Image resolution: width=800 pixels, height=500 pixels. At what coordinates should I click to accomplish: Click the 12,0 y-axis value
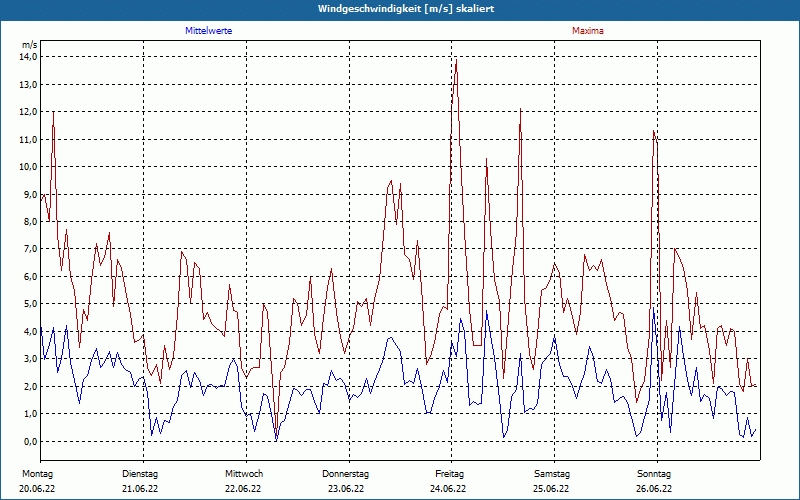click(29, 112)
